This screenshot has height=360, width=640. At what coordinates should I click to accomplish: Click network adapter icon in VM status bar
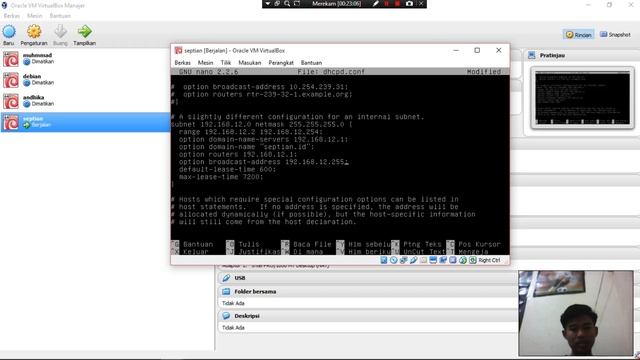point(403,260)
